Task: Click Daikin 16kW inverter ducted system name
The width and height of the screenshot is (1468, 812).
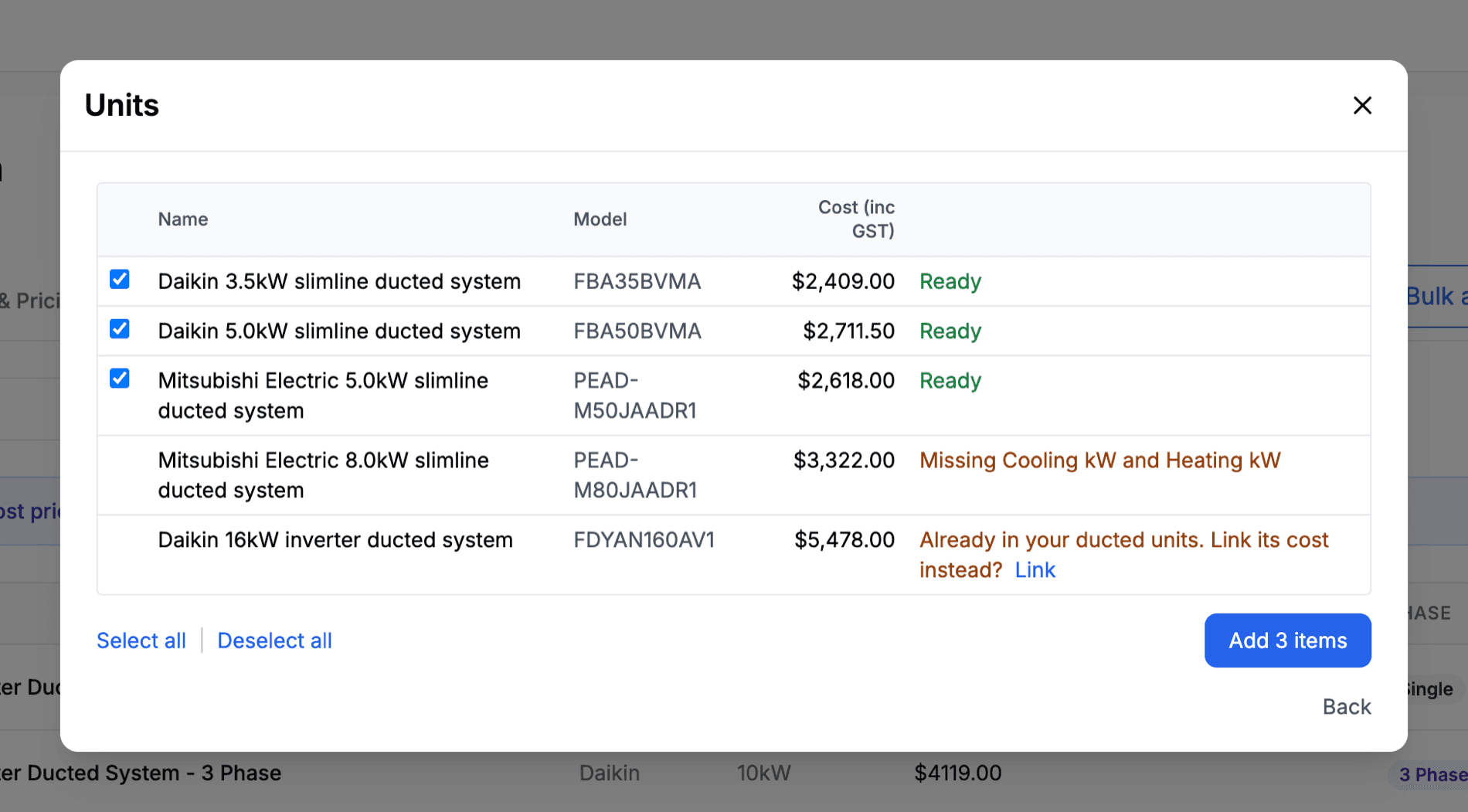Action: (x=335, y=540)
